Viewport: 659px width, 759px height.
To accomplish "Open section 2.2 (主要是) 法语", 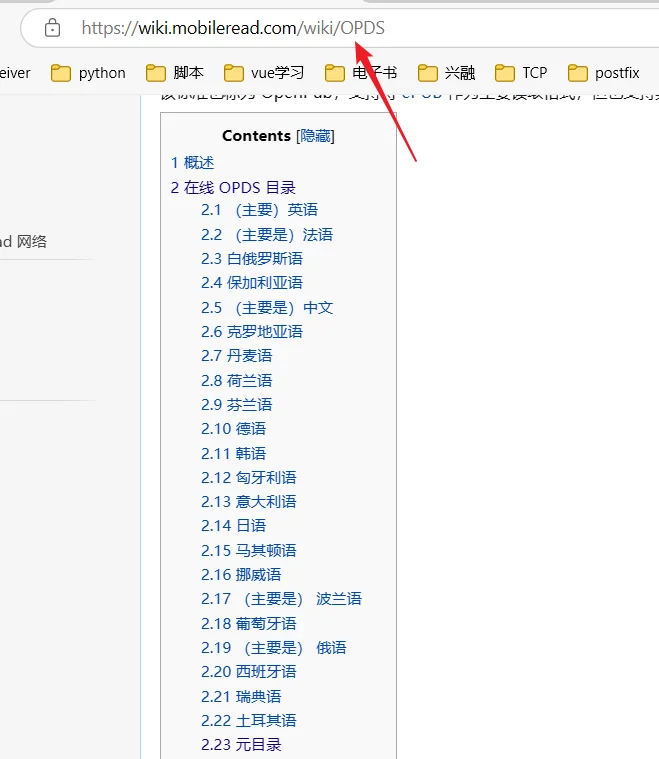I will pyautogui.click(x=267, y=235).
